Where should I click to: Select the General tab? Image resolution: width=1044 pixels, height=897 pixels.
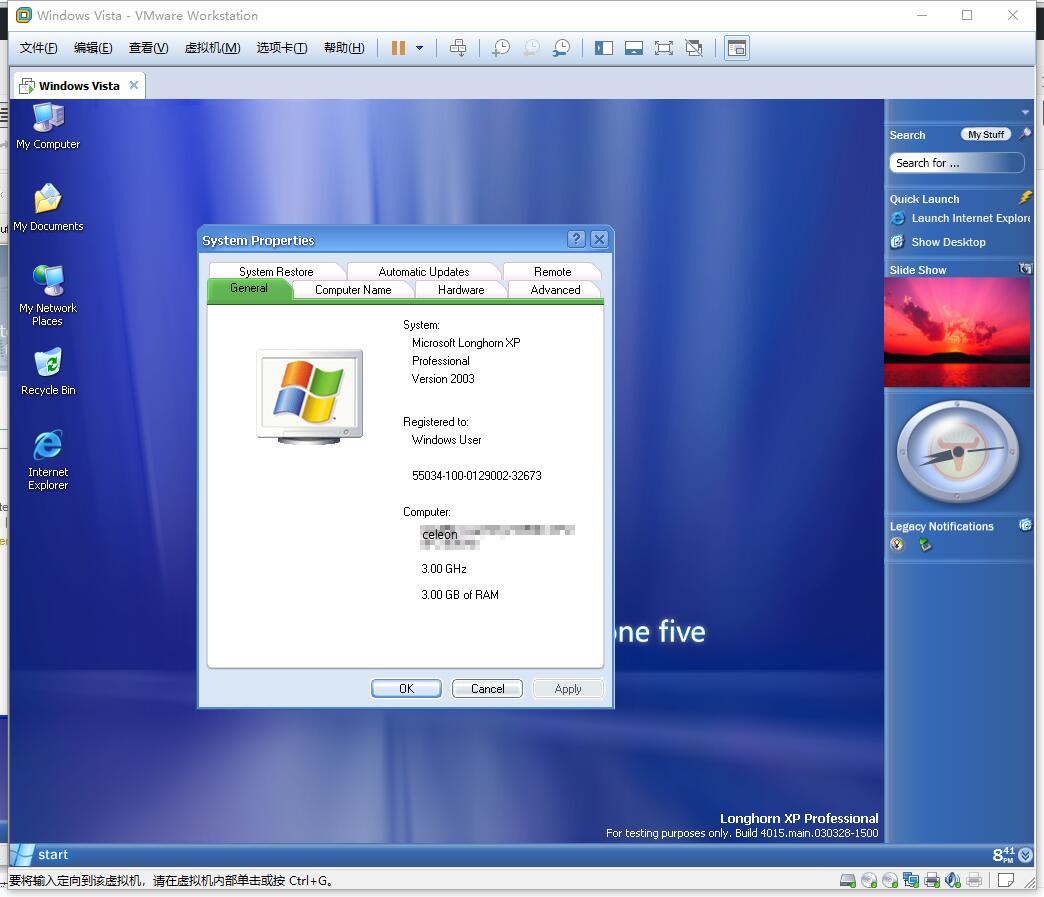coord(249,288)
